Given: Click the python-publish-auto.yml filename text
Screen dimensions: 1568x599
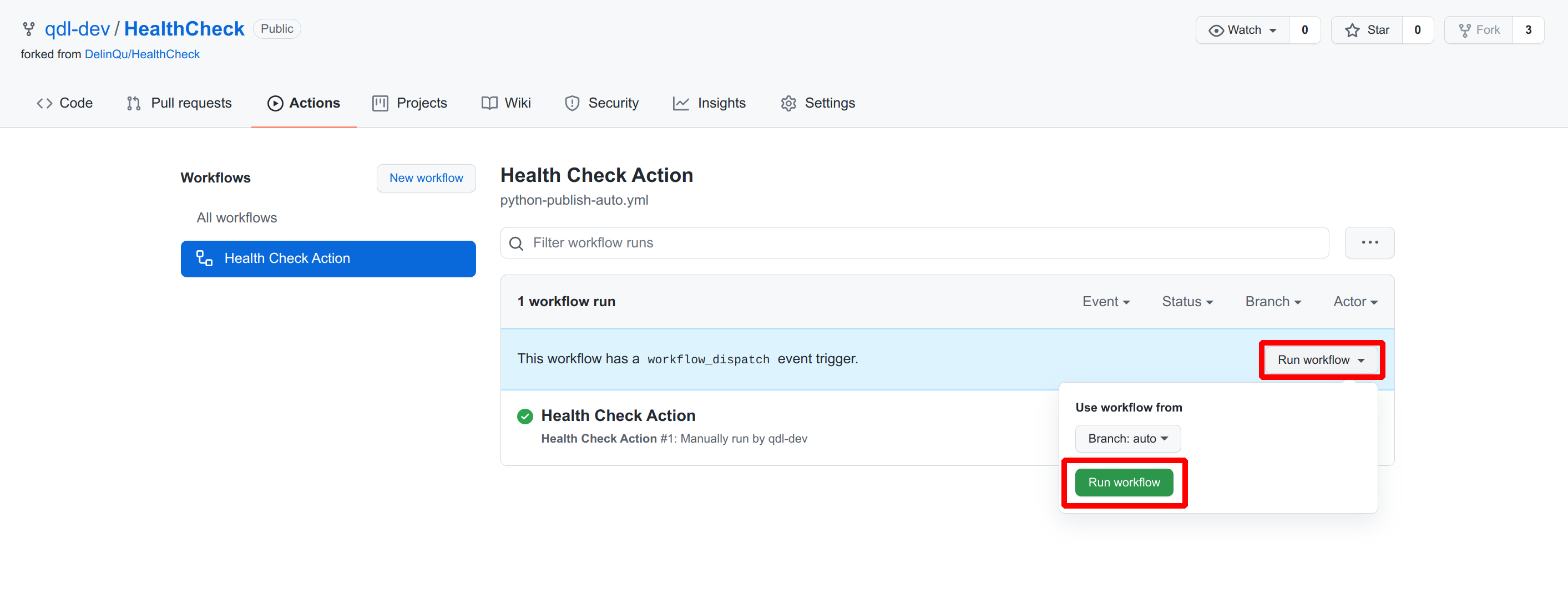Looking at the screenshot, I should [x=574, y=200].
